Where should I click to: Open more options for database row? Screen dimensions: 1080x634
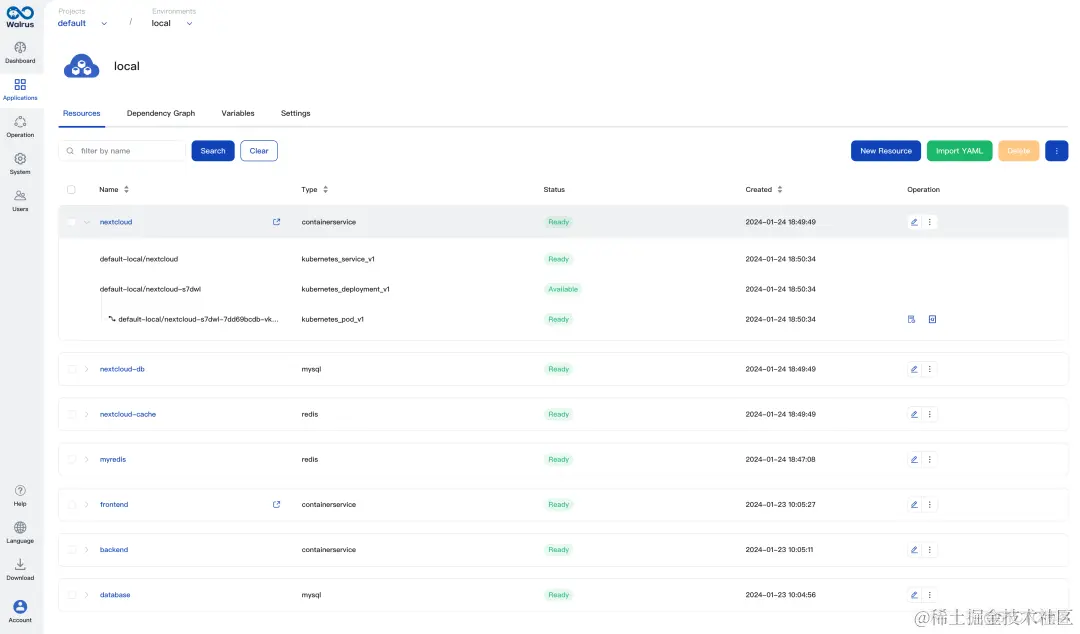coord(929,595)
